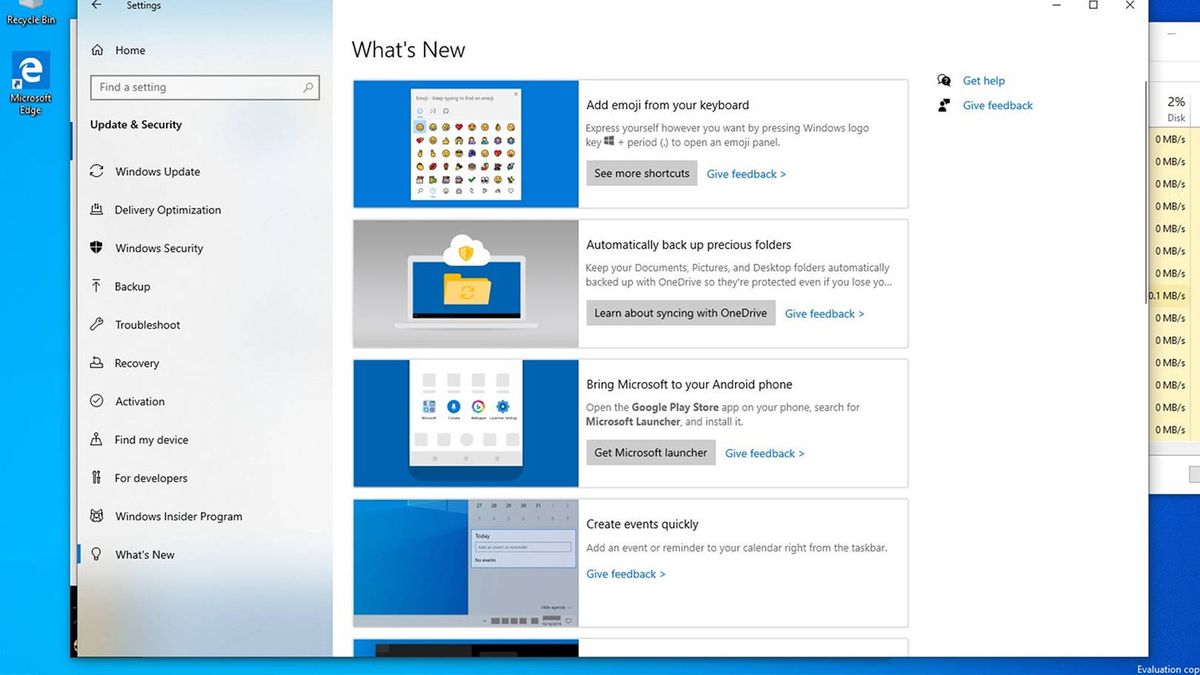This screenshot has height=675, width=1200.
Task: Click the Recovery icon
Action: [97, 363]
